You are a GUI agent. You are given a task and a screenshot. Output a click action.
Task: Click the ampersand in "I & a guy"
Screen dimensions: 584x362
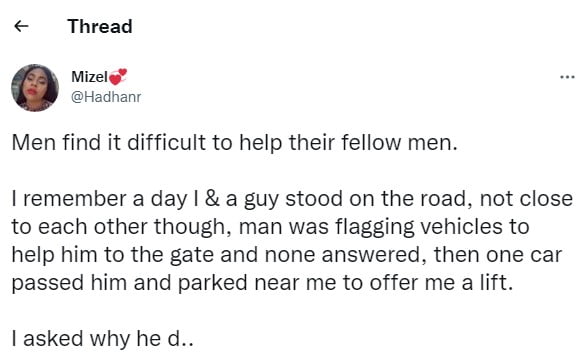[x=212, y=199]
